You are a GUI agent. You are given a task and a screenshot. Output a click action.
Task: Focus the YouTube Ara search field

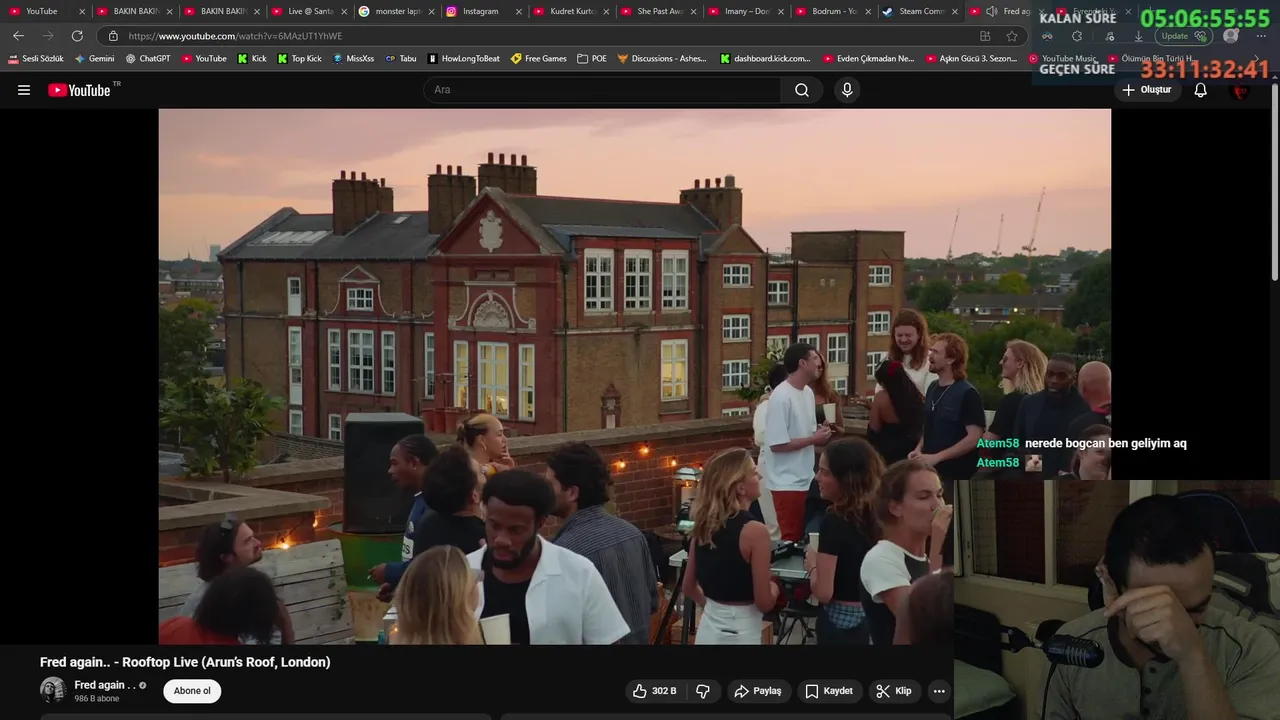(x=602, y=90)
